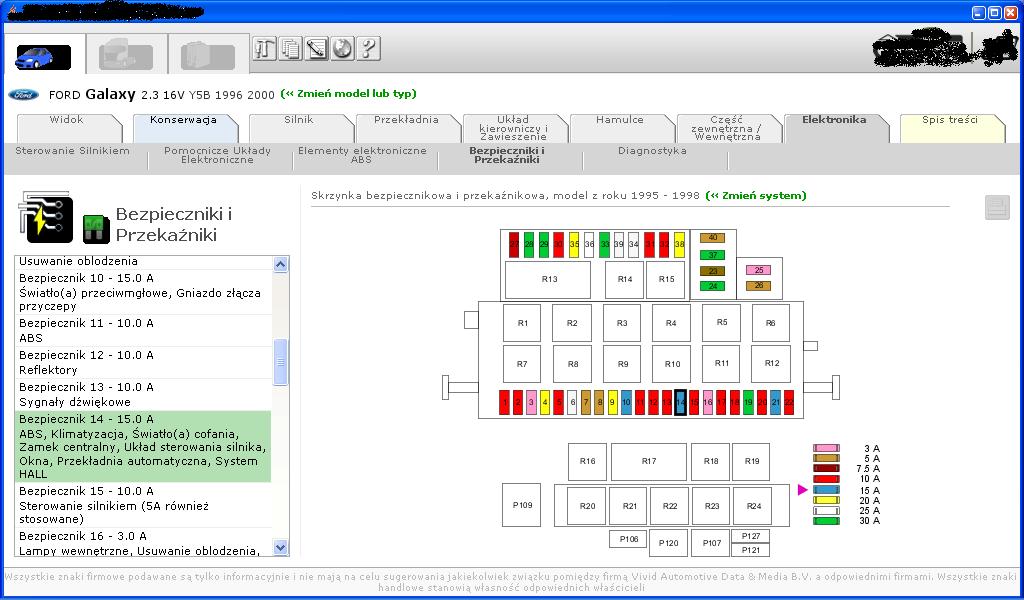
Task: Open the notepad edit toolbar icon
Action: tap(316, 48)
